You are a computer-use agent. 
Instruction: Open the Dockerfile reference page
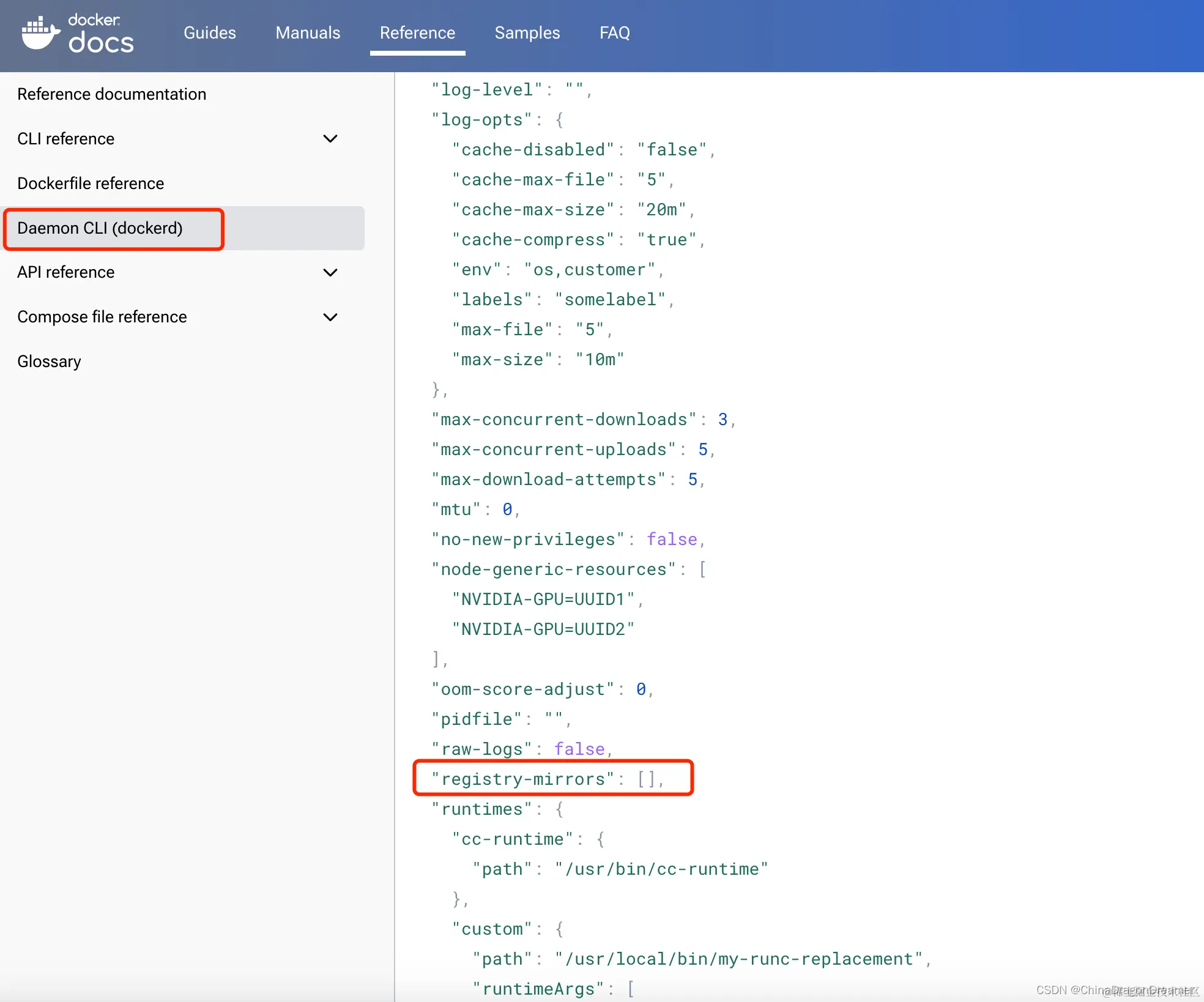click(91, 184)
